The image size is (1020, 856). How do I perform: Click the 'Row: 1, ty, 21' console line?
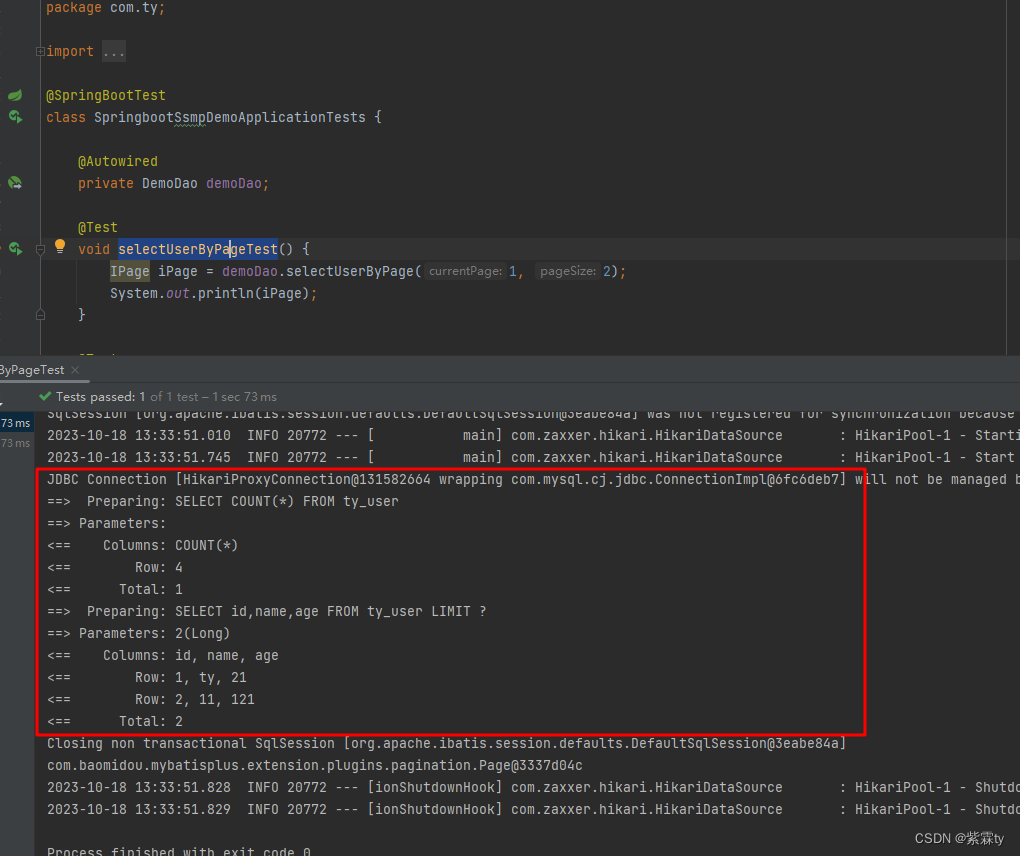click(147, 678)
